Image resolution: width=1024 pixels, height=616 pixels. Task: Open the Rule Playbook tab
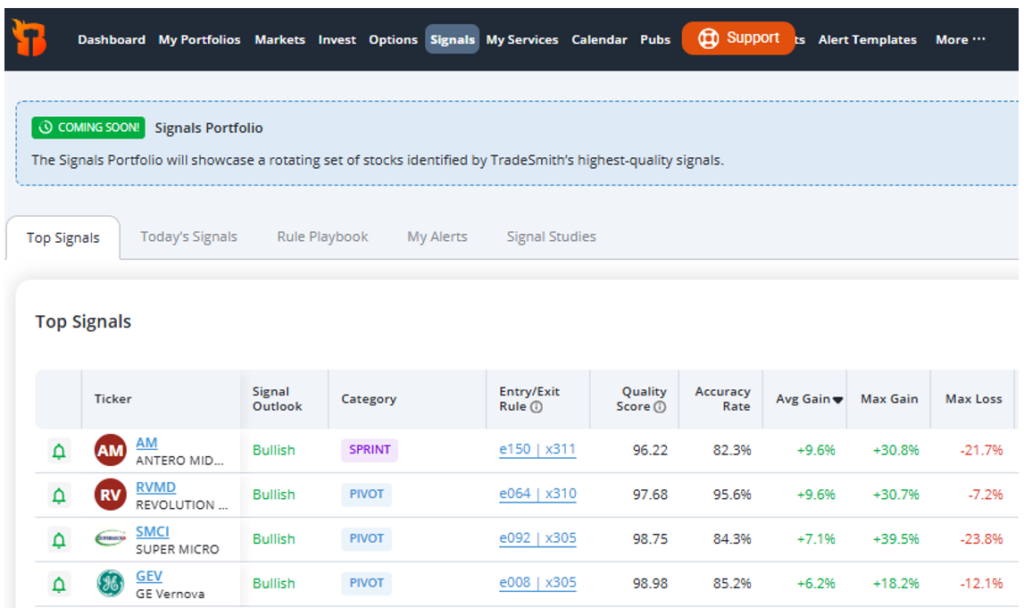(x=322, y=237)
